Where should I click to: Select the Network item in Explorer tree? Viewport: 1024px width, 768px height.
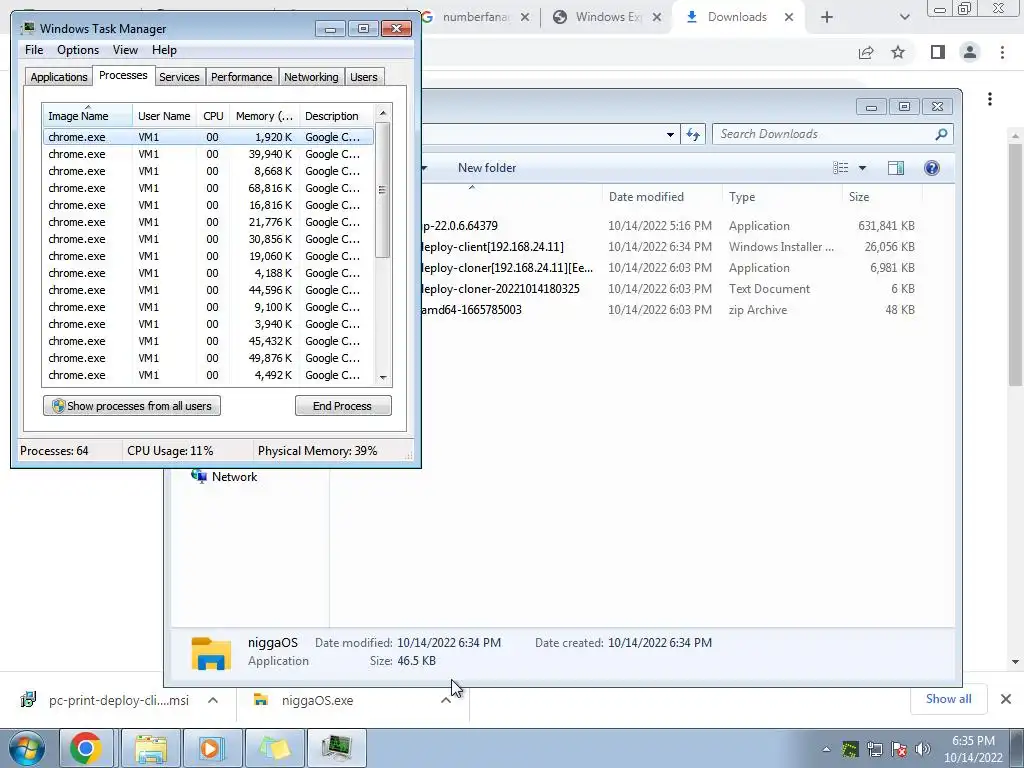coord(224,477)
